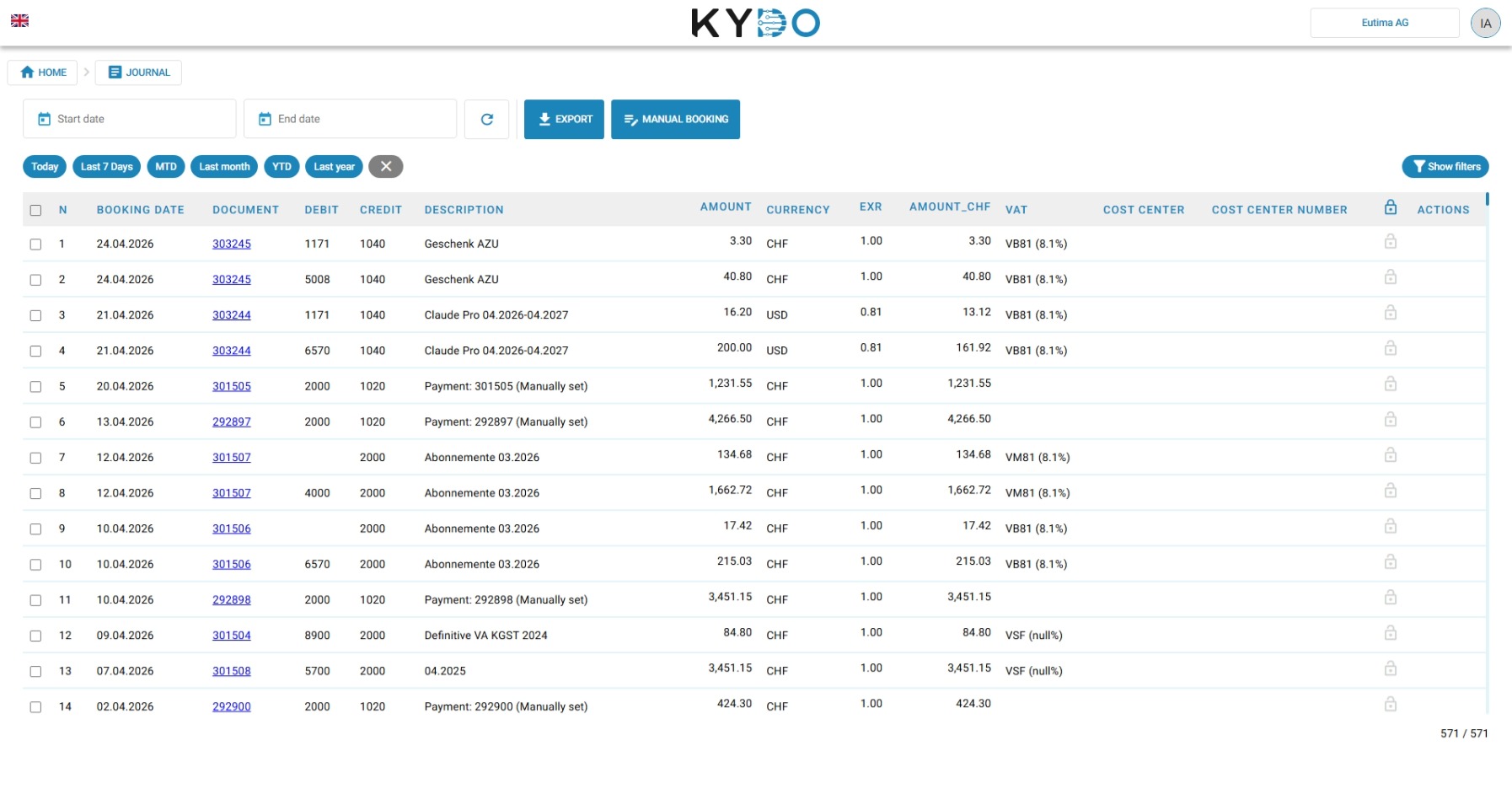Go to HOME breadcrumb
Screen dimensions: 1512x805
click(x=43, y=72)
